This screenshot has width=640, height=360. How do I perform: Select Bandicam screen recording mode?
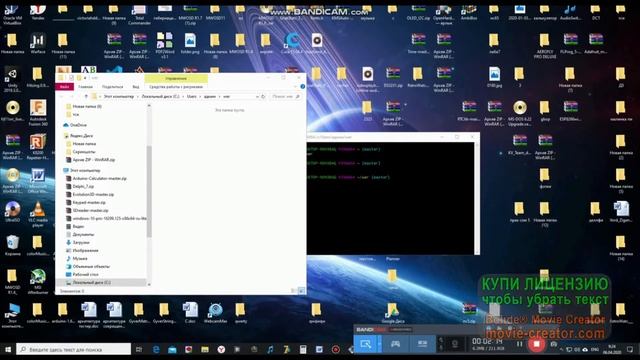point(365,344)
